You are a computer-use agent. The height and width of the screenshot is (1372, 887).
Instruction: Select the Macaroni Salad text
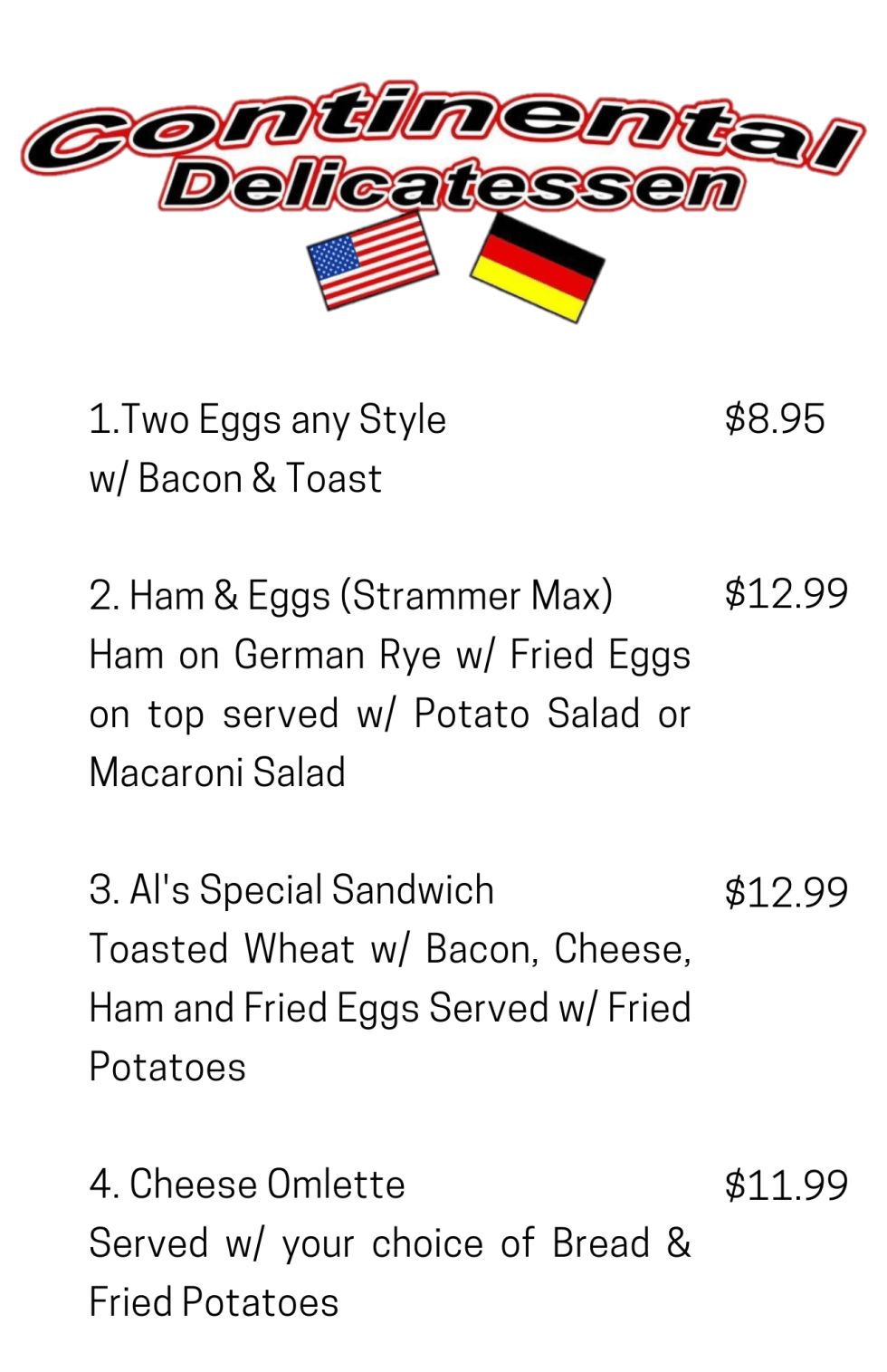217,772
